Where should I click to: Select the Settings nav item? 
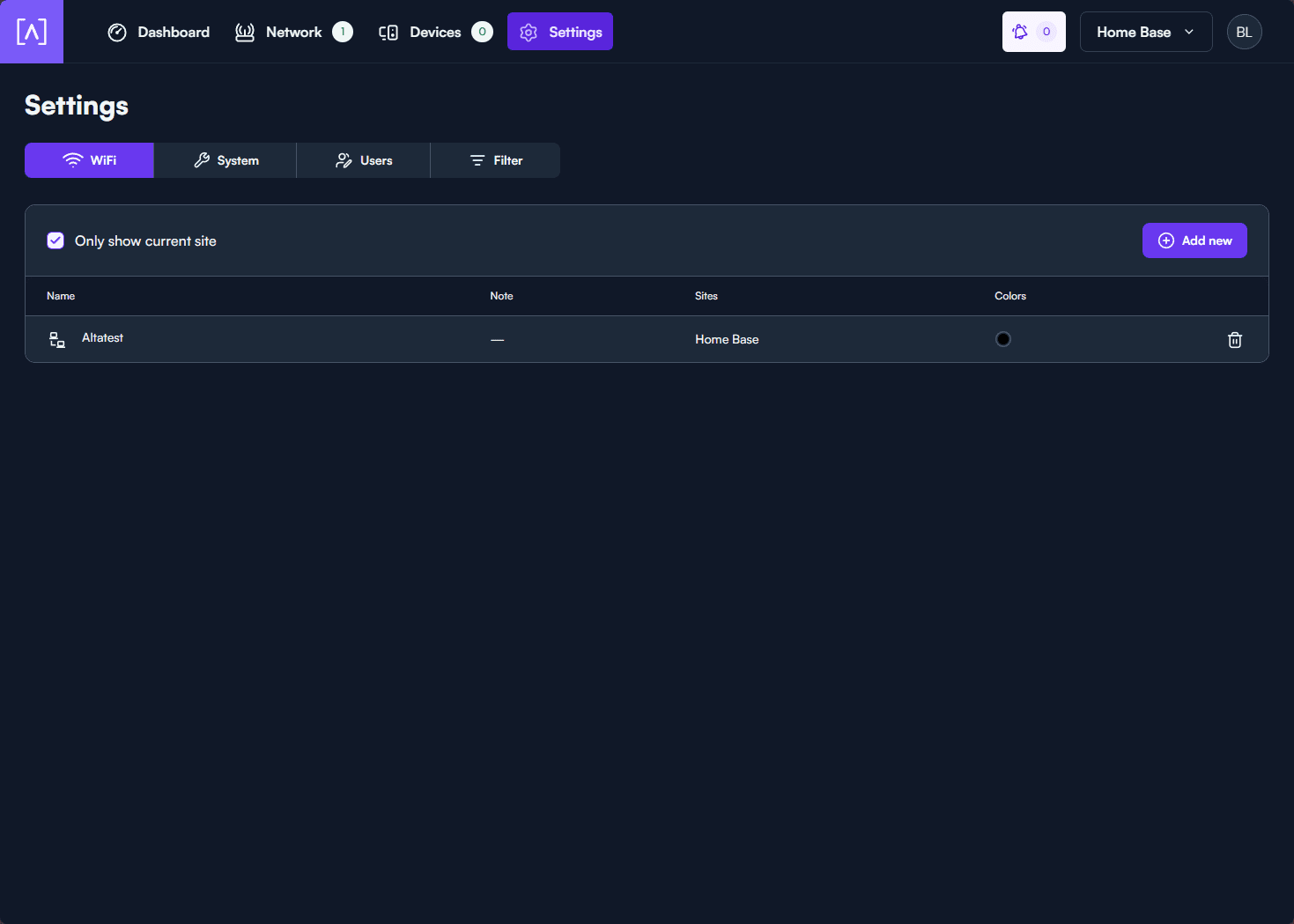[x=560, y=32]
